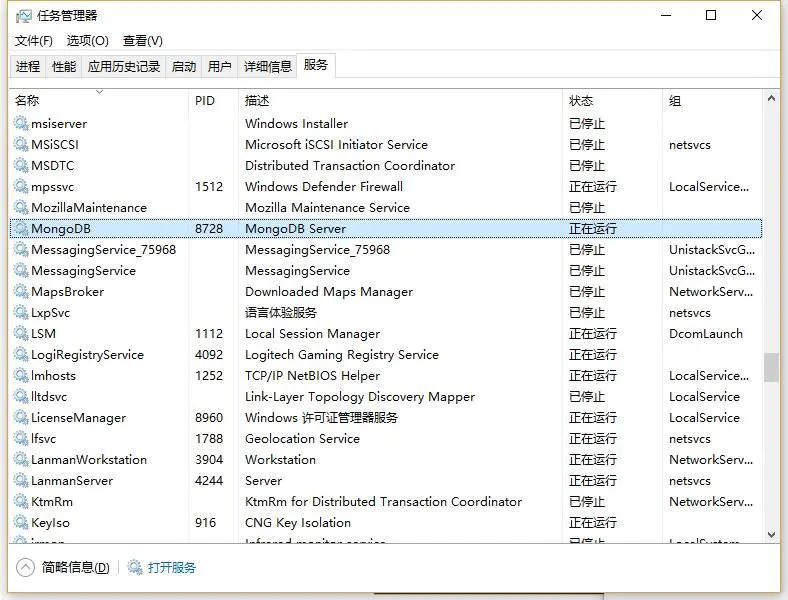This screenshot has width=788, height=600.
Task: Click the LicenseManager service gear icon
Action: point(21,417)
